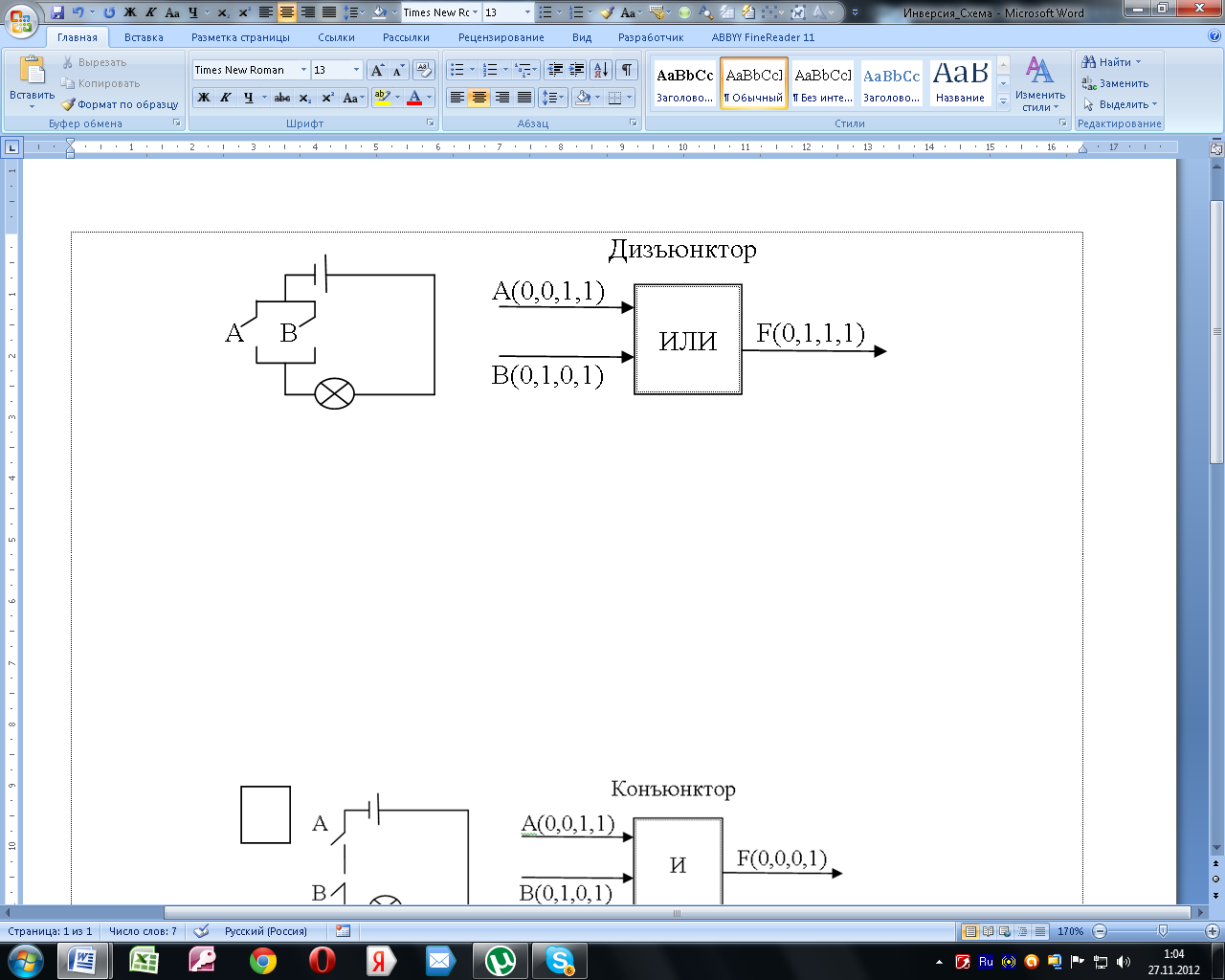The height and width of the screenshot is (980, 1225).
Task: Click the Zoom In plus button
Action: click(1212, 931)
